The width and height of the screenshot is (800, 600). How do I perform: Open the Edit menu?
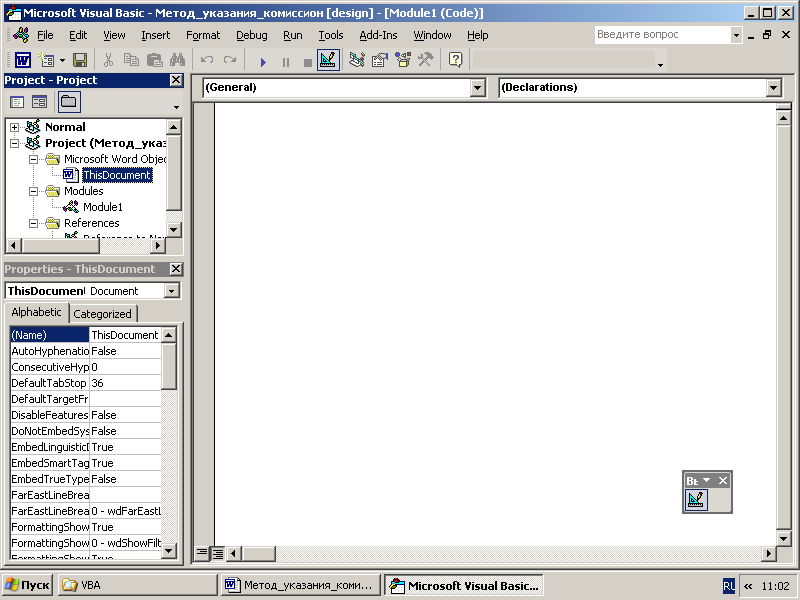coord(78,35)
